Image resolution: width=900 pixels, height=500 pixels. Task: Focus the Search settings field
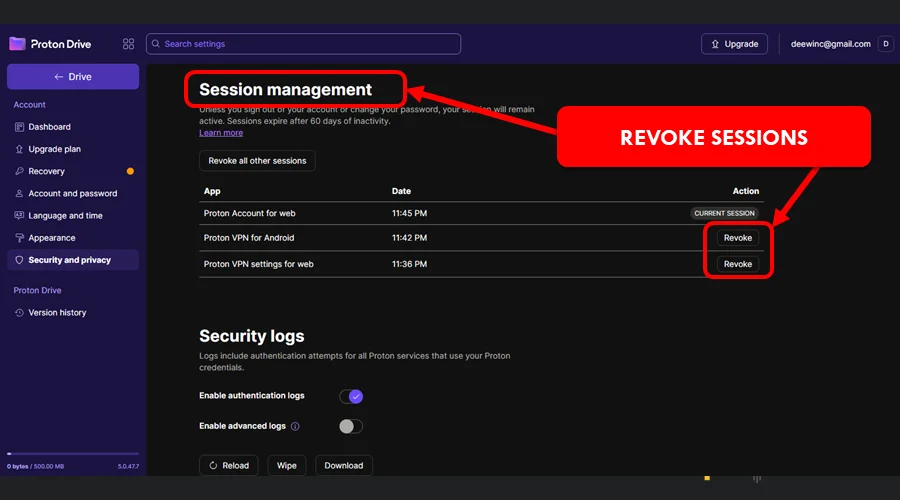(303, 44)
